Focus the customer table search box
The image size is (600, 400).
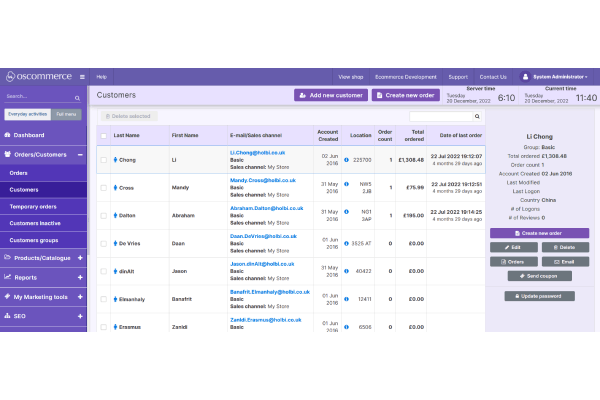click(x=441, y=116)
